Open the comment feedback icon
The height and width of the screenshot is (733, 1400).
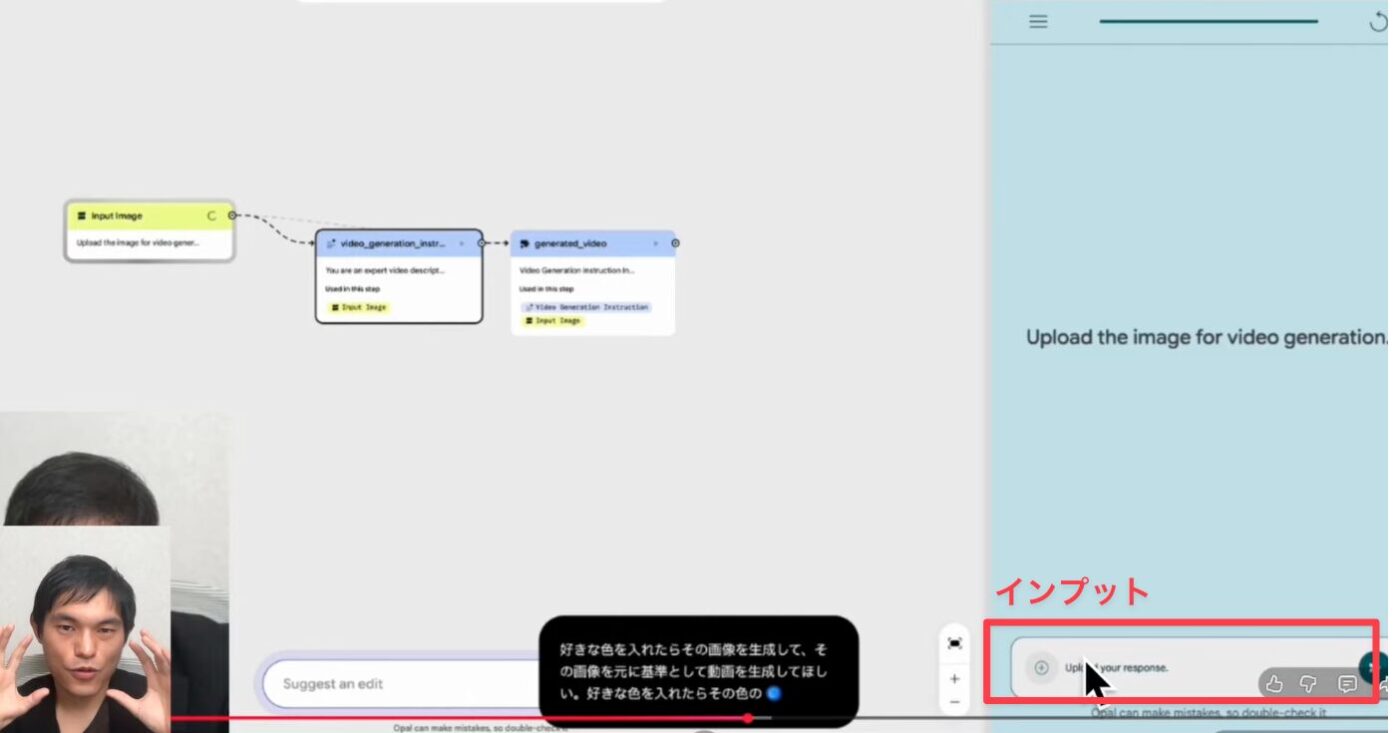(1347, 684)
